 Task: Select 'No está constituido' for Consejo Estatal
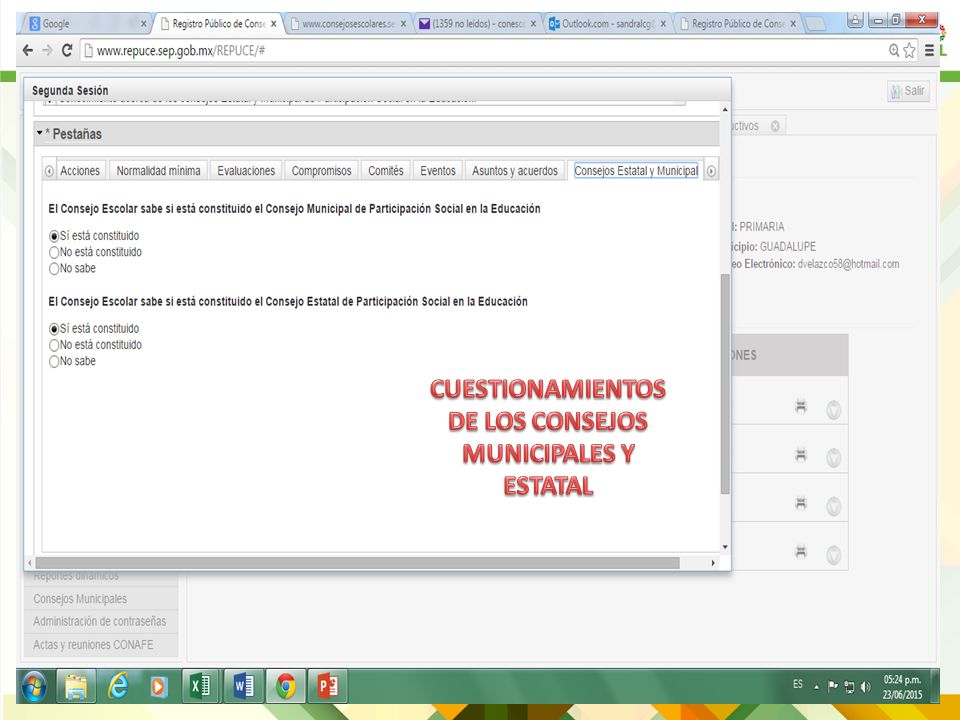54,345
